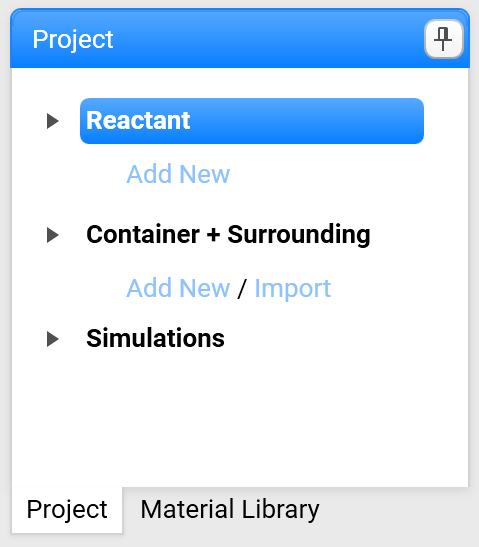This screenshot has width=479, height=547.
Task: Add a new reactant via Add New
Action: coord(178,173)
